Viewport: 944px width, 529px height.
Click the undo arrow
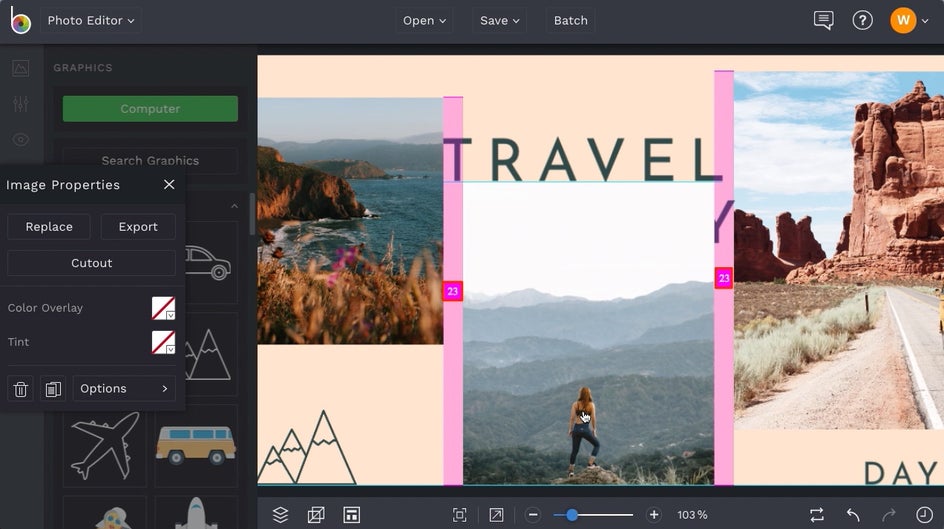(x=853, y=515)
